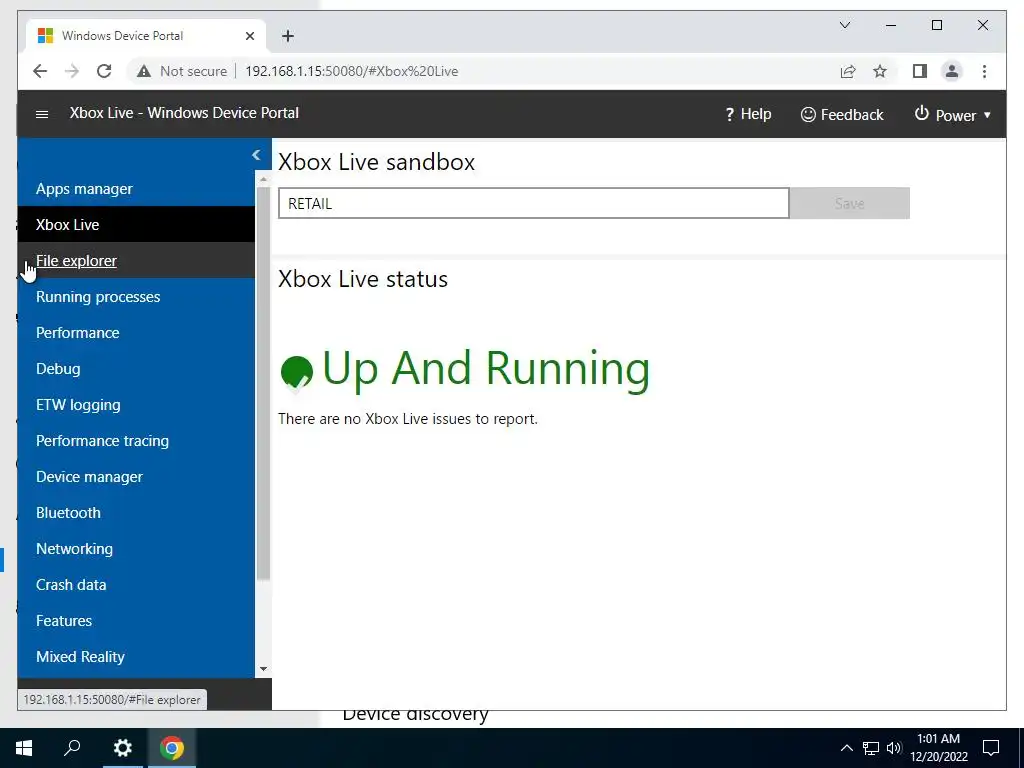Close the Windows Device Portal tab
This screenshot has width=1024, height=768.
click(x=249, y=36)
